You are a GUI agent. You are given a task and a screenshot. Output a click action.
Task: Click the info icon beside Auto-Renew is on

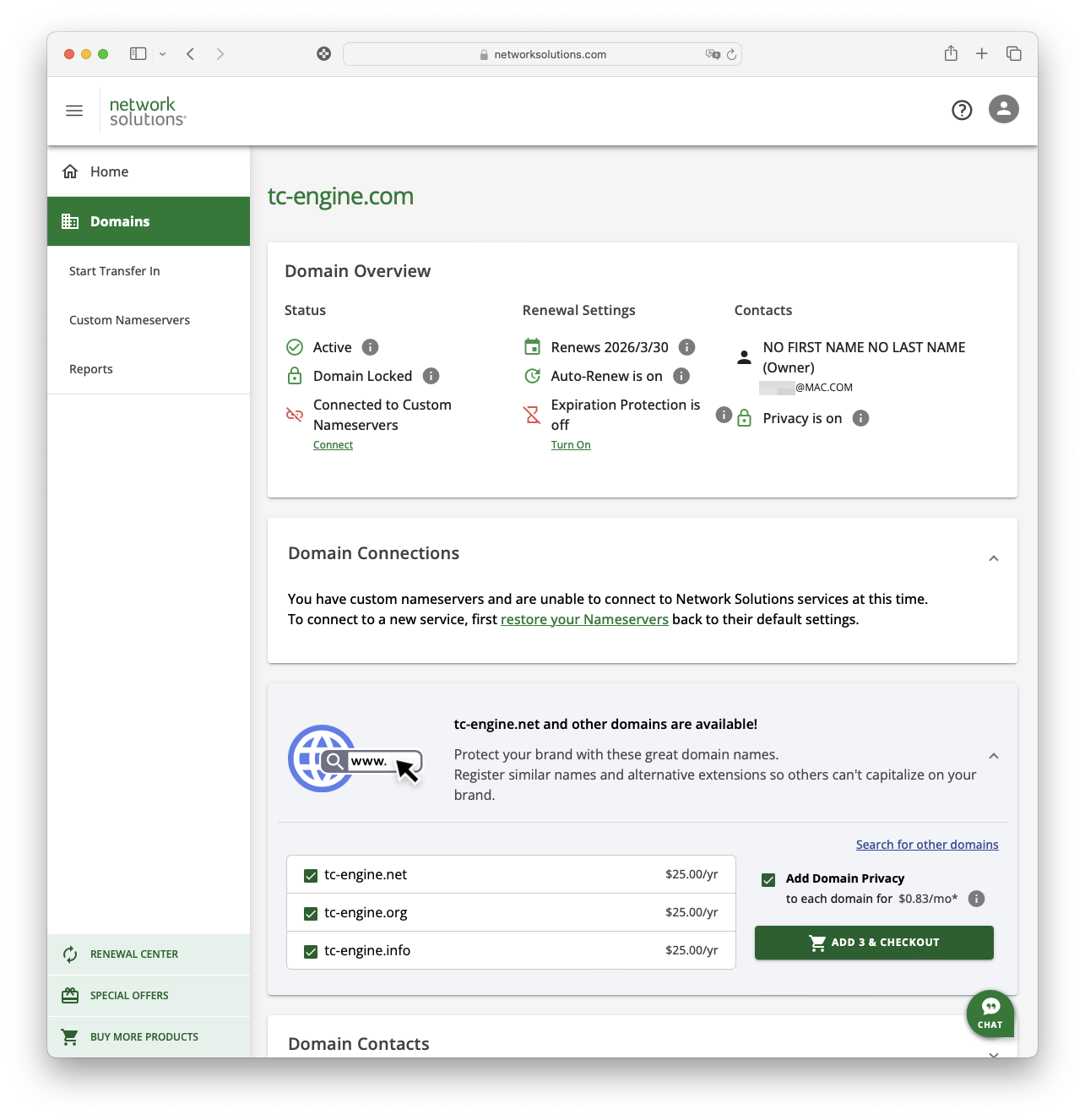[x=681, y=376]
